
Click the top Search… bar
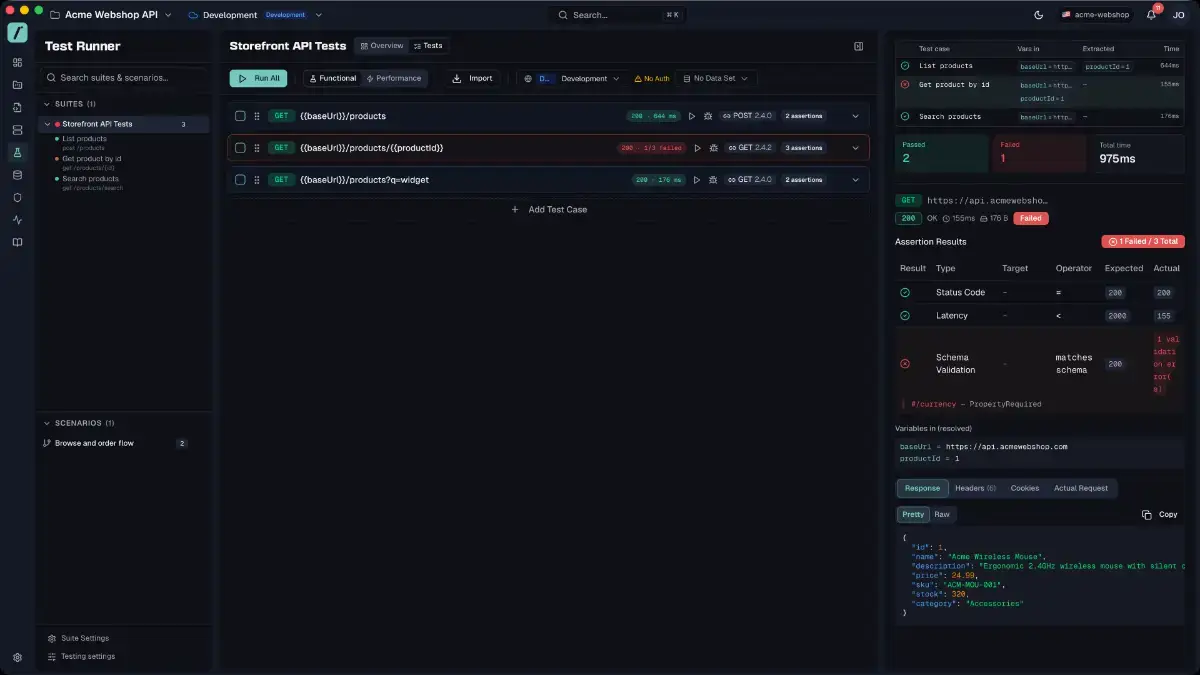[x=619, y=15]
